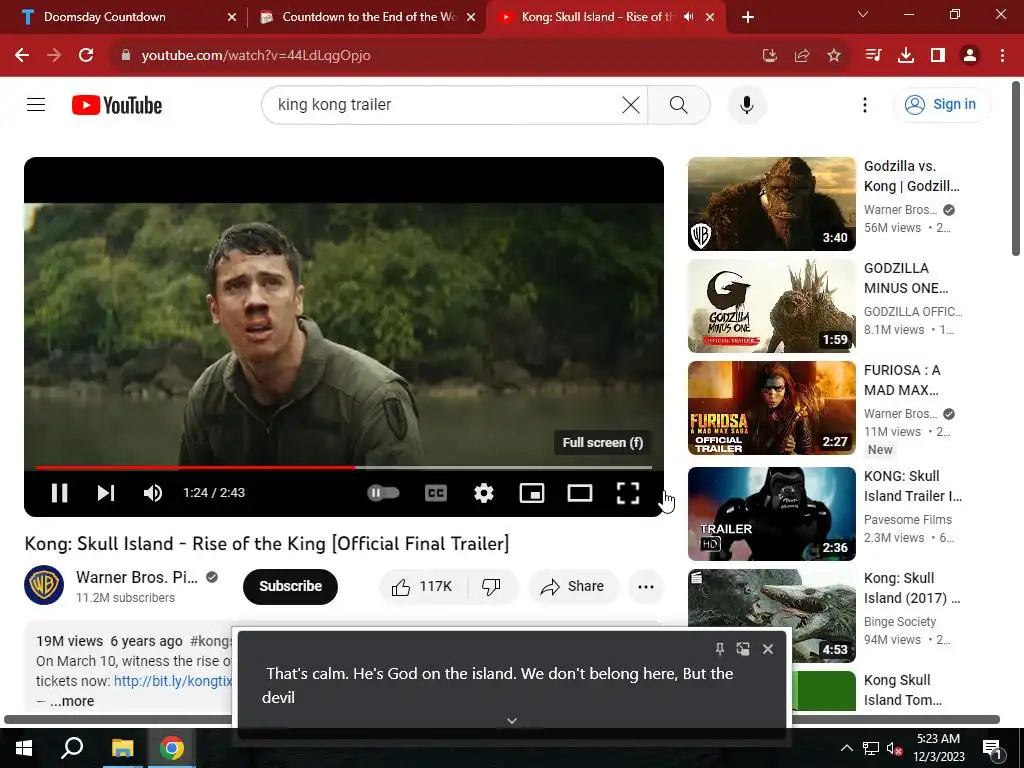Toggle Chrome side panel
Image resolution: width=1024 pixels, height=768 pixels.
(938, 56)
